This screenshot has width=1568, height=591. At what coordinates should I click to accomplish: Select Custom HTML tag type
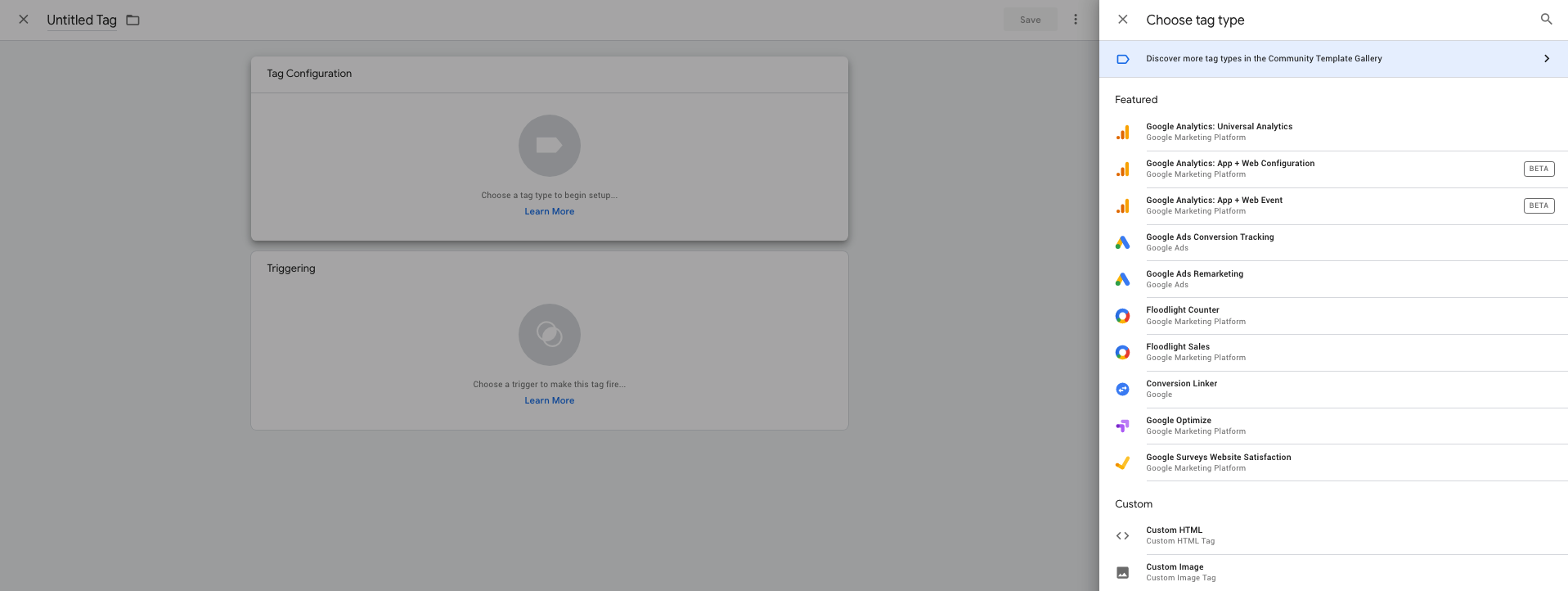pos(1333,536)
